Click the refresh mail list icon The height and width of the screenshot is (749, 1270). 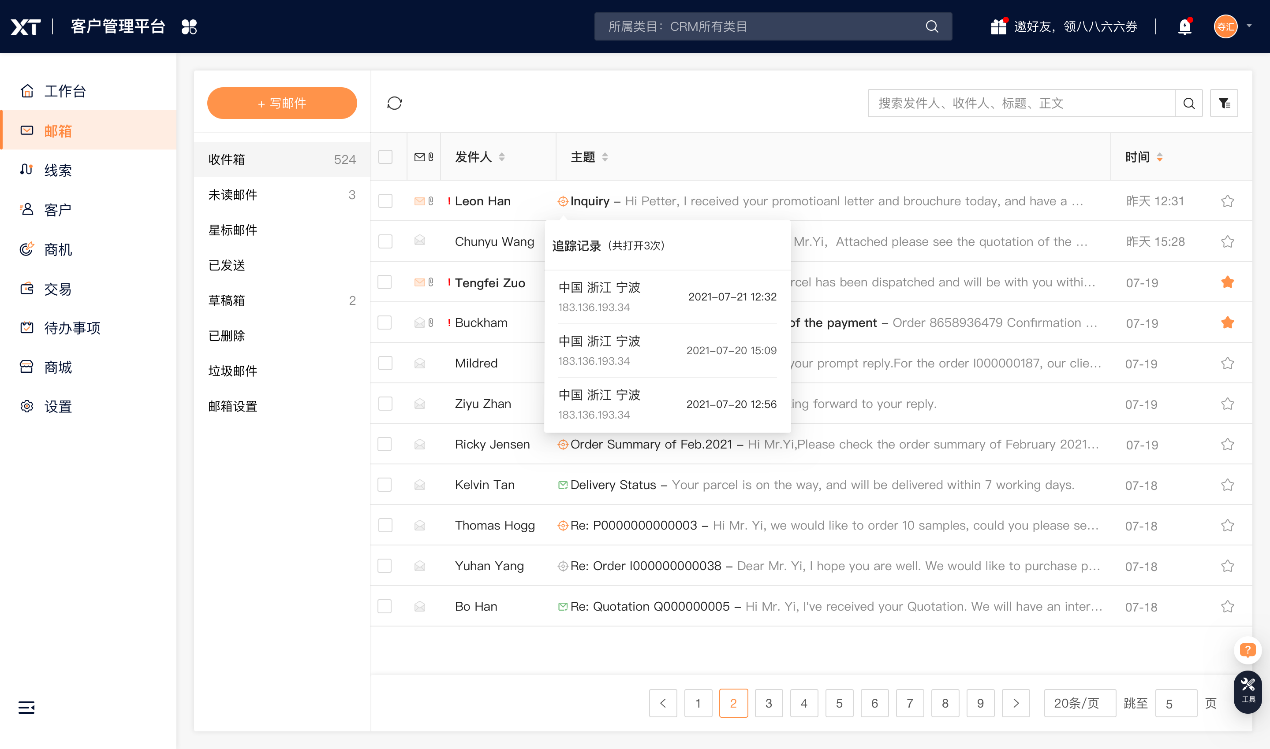pyautogui.click(x=394, y=103)
